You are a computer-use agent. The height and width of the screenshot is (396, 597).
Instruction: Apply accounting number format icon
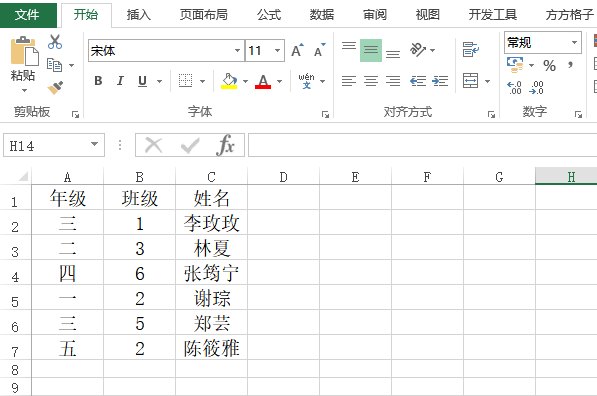click(515, 65)
